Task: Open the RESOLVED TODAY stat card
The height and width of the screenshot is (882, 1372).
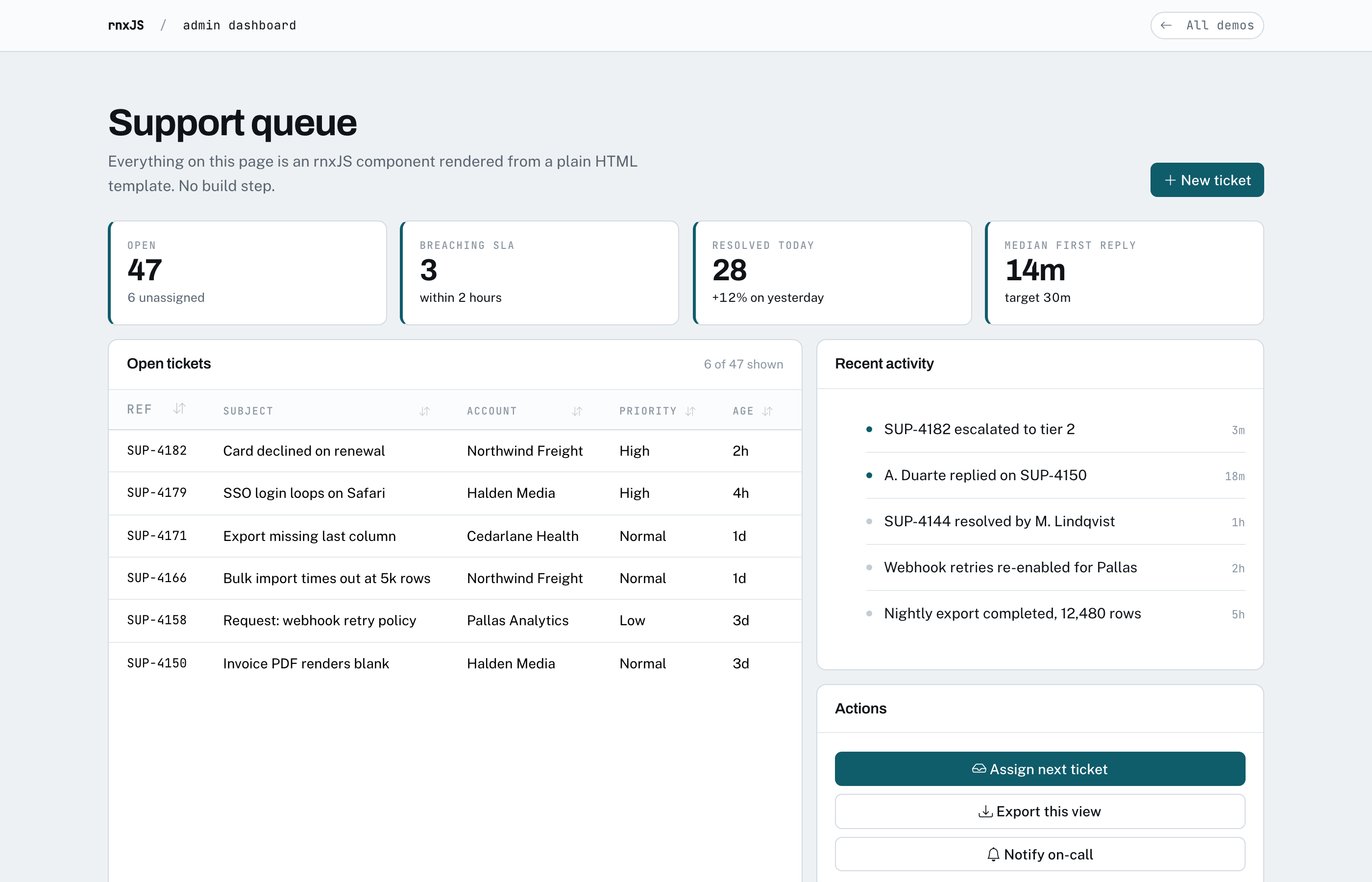Action: 832,272
